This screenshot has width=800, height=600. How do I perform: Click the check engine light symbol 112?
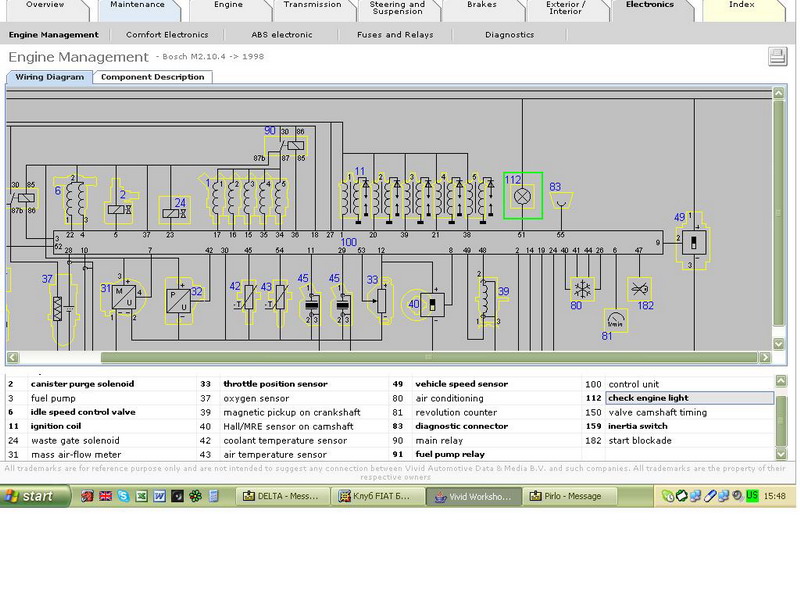click(522, 195)
